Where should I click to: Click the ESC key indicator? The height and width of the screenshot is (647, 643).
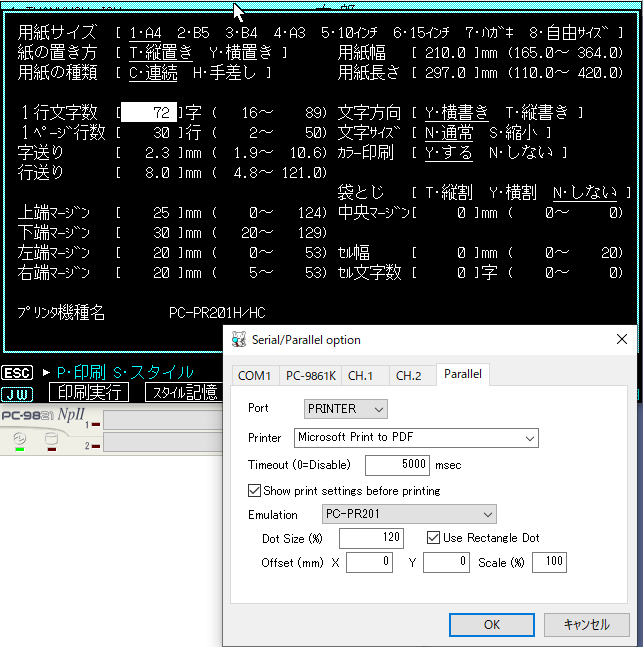[18, 372]
